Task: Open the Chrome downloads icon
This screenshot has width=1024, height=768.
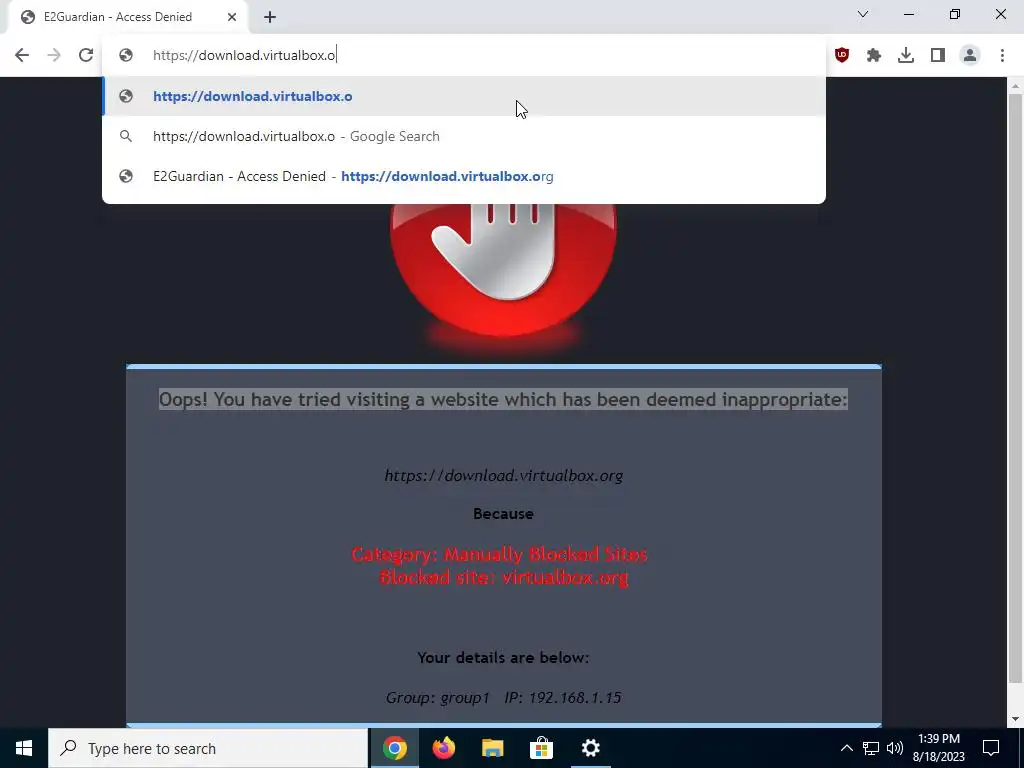Action: (906, 56)
